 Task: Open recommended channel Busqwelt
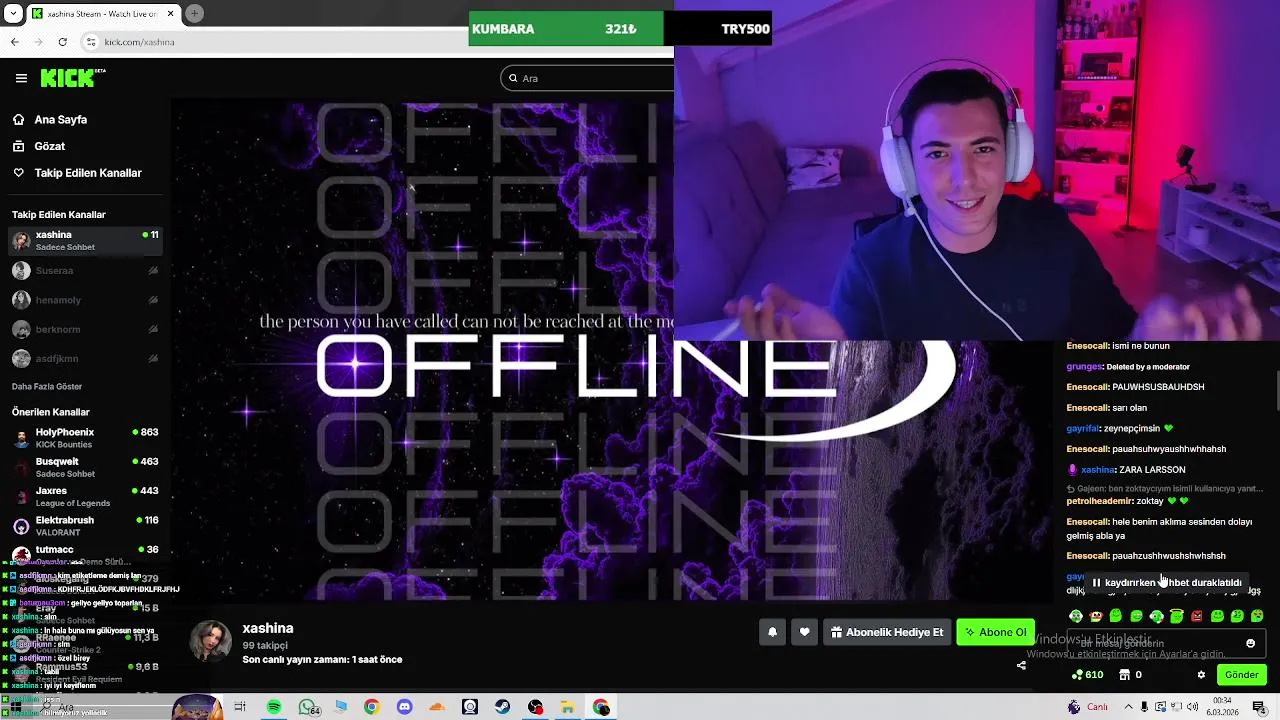(85, 467)
